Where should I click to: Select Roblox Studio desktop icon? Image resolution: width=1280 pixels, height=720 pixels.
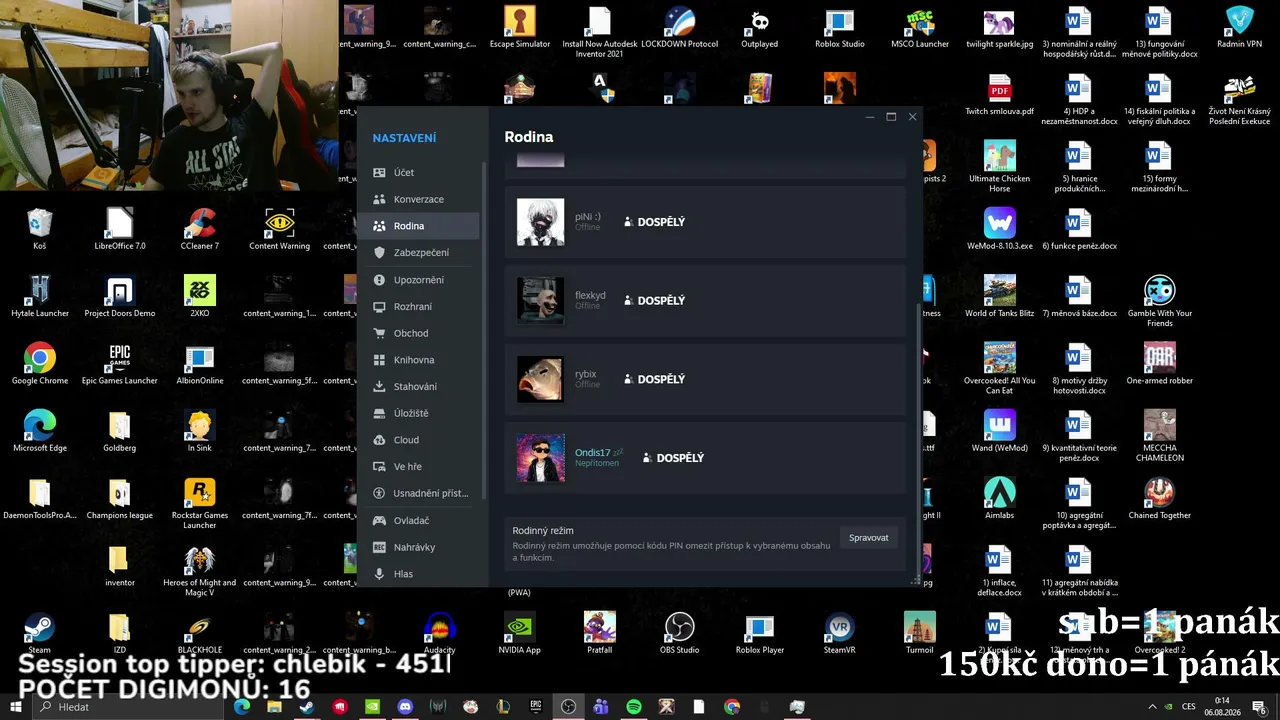coord(840,27)
